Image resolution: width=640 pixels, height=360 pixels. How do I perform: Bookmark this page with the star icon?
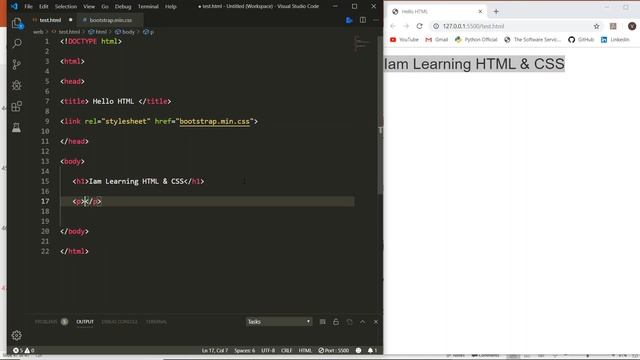click(596, 26)
